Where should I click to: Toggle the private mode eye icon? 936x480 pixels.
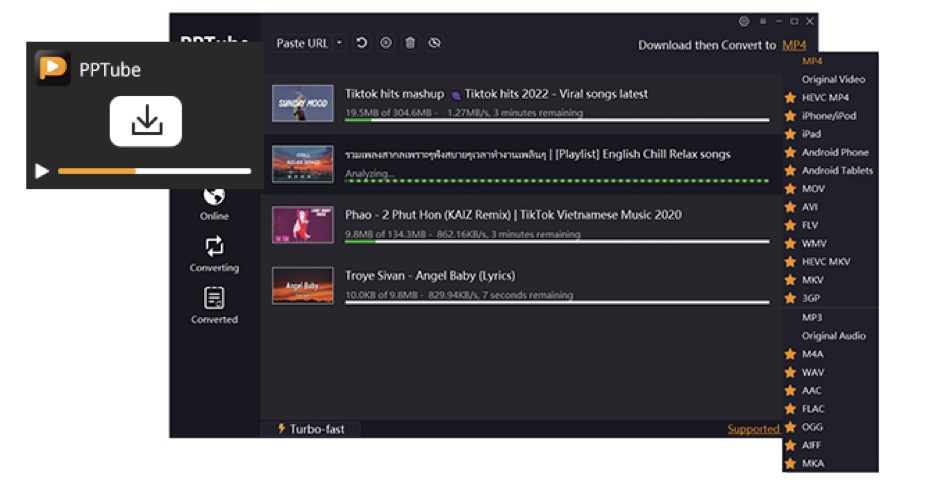tap(435, 43)
